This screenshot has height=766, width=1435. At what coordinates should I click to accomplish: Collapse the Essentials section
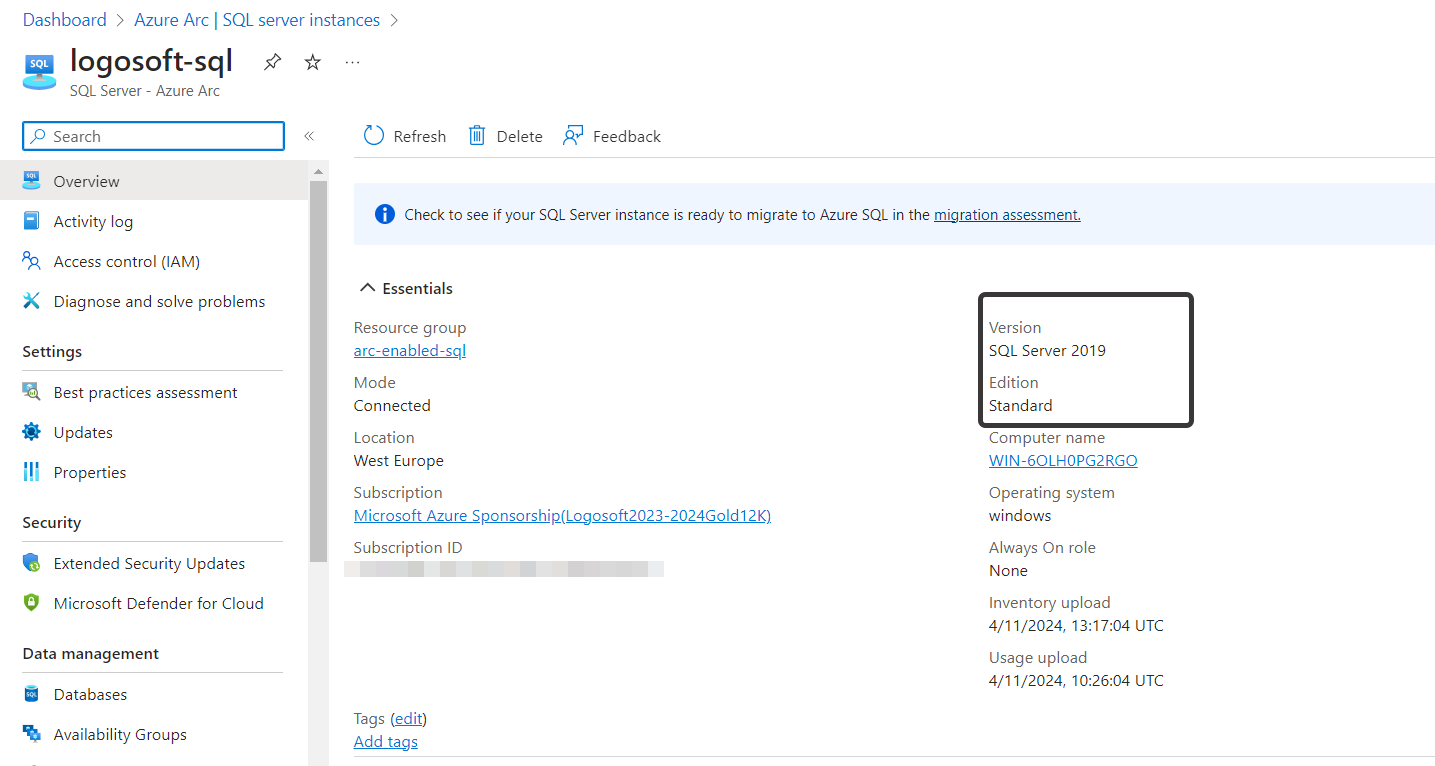[x=366, y=288]
